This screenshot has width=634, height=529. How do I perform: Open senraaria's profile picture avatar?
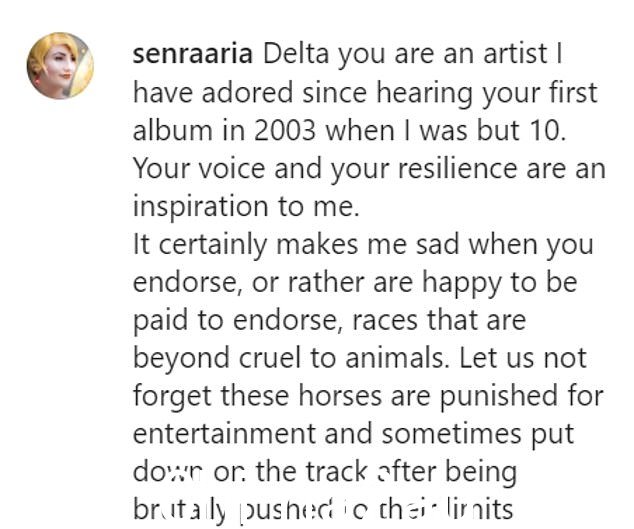60,66
